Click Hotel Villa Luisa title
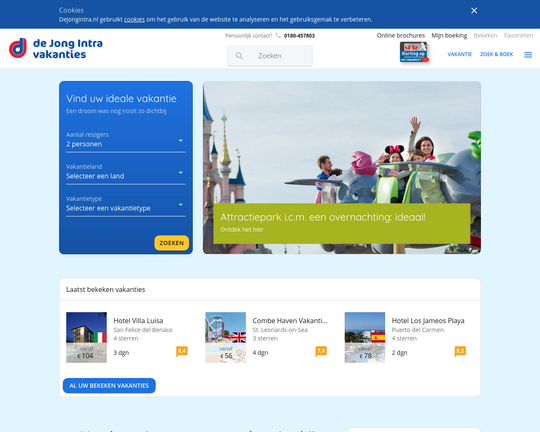Viewport: 540px width, 432px height. [138, 321]
